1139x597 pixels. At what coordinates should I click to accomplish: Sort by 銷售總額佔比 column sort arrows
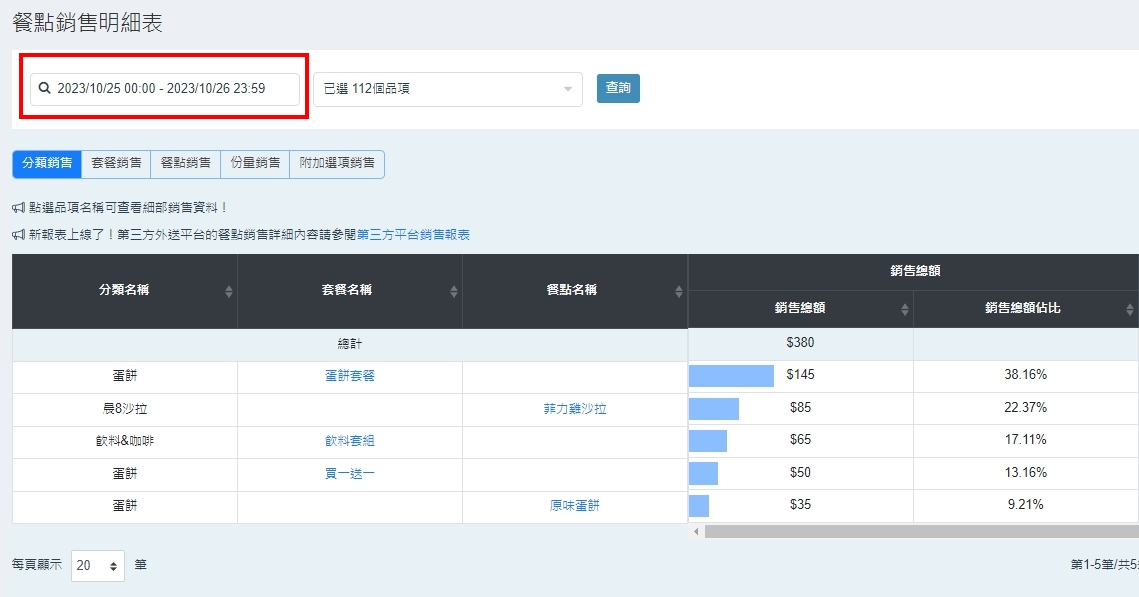pos(1129,310)
